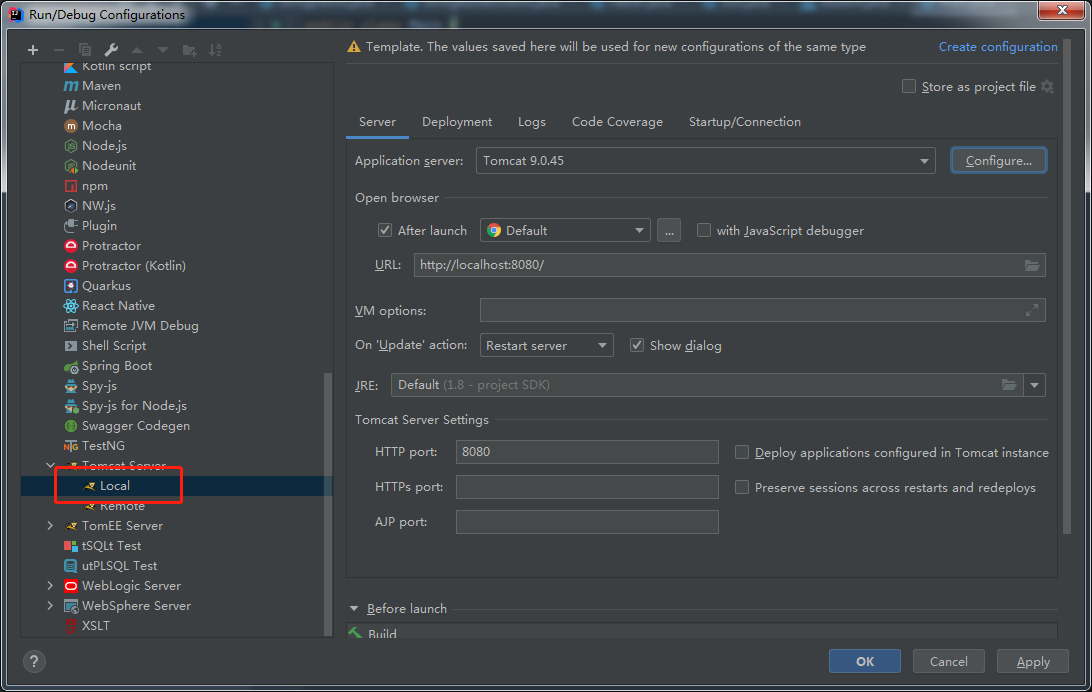Select the React Native template icon
The image size is (1092, 692).
[70, 306]
